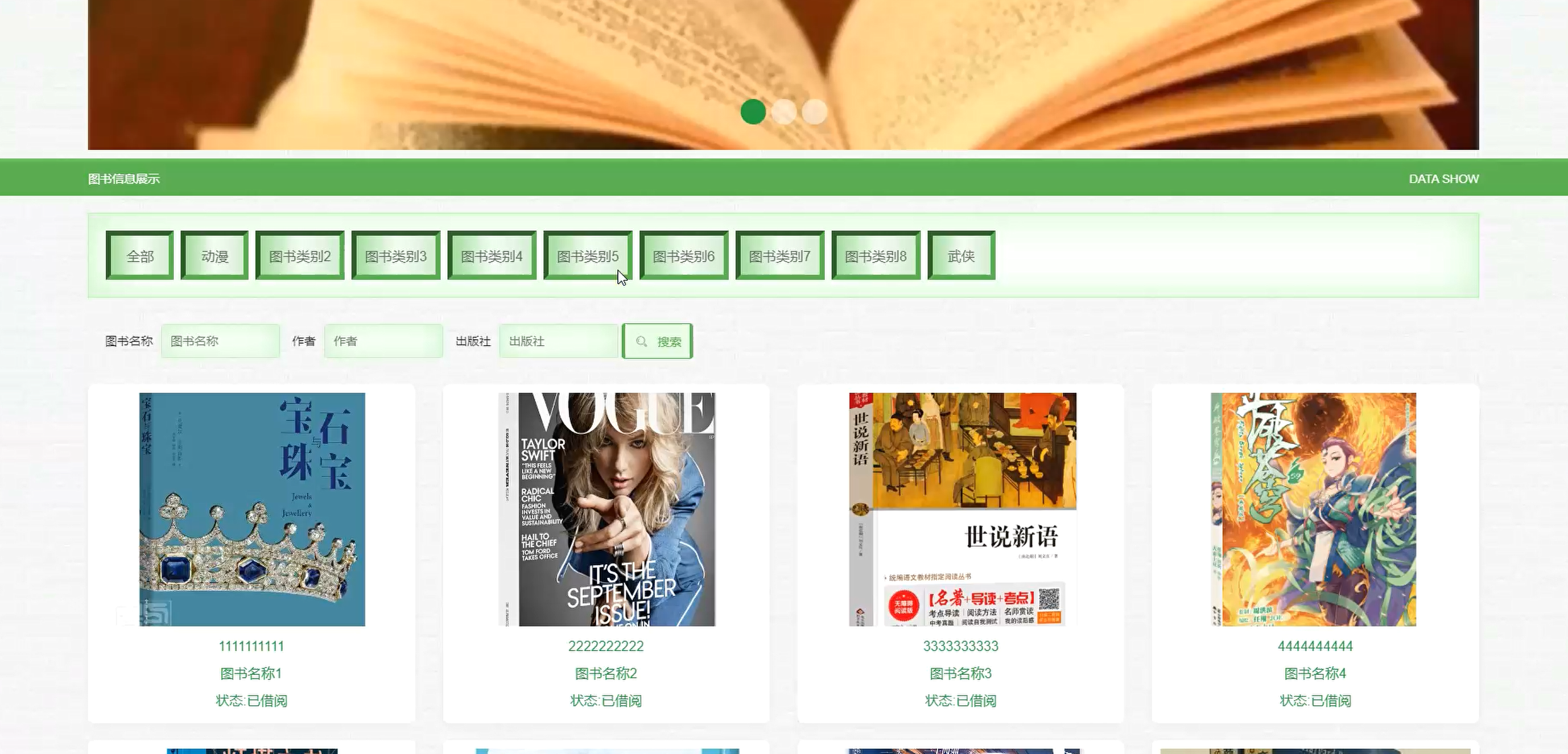
Task: Go to third carousel slide dot
Action: pos(814,112)
